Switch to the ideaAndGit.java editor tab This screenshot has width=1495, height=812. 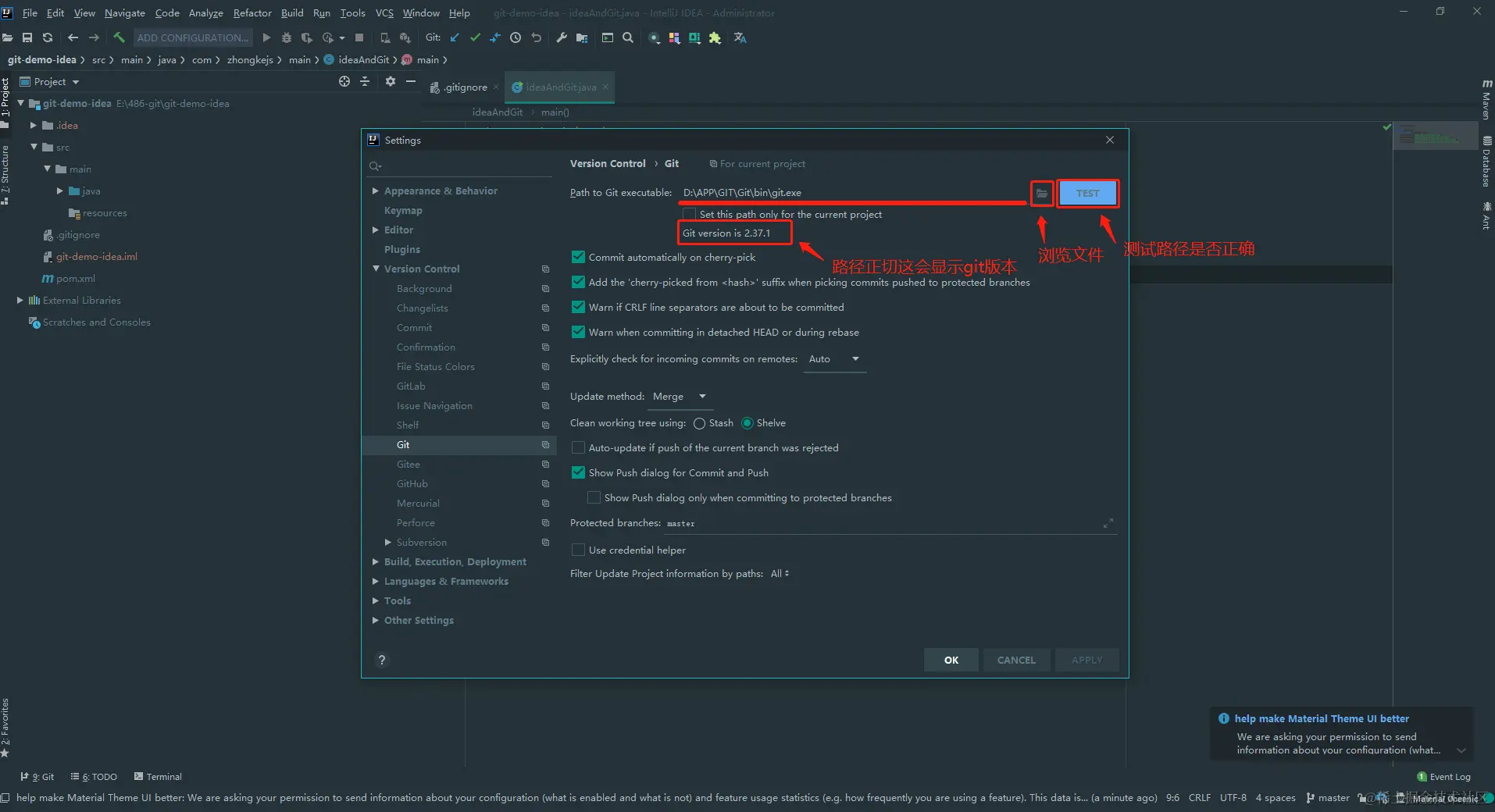561,87
